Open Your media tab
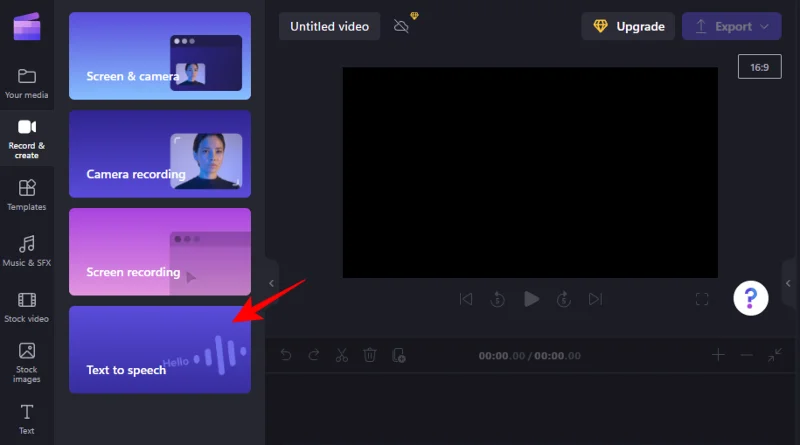This screenshot has width=800, height=445. pos(27,83)
